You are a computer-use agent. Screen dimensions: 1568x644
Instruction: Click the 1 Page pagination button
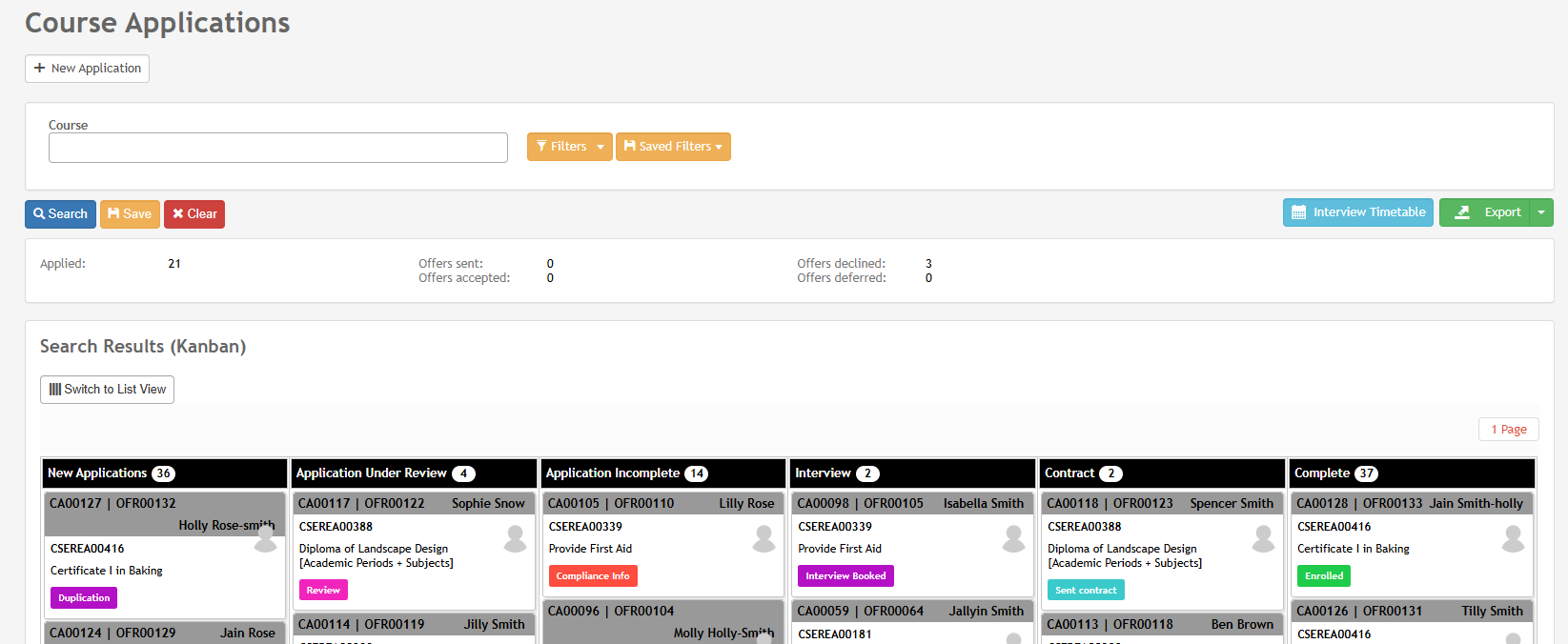[x=1509, y=430]
